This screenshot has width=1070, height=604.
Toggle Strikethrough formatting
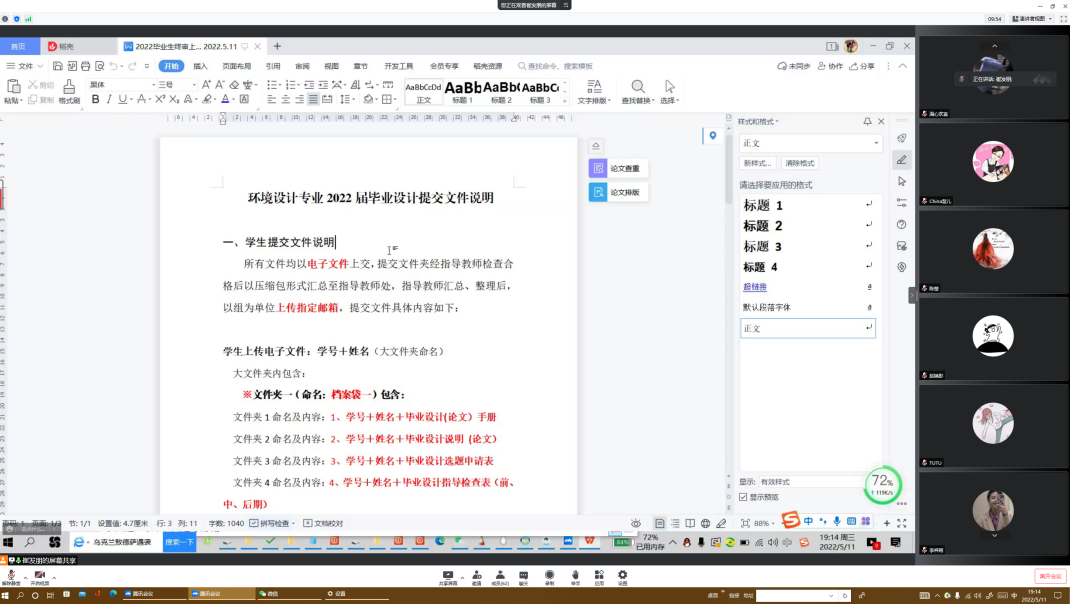coord(141,100)
